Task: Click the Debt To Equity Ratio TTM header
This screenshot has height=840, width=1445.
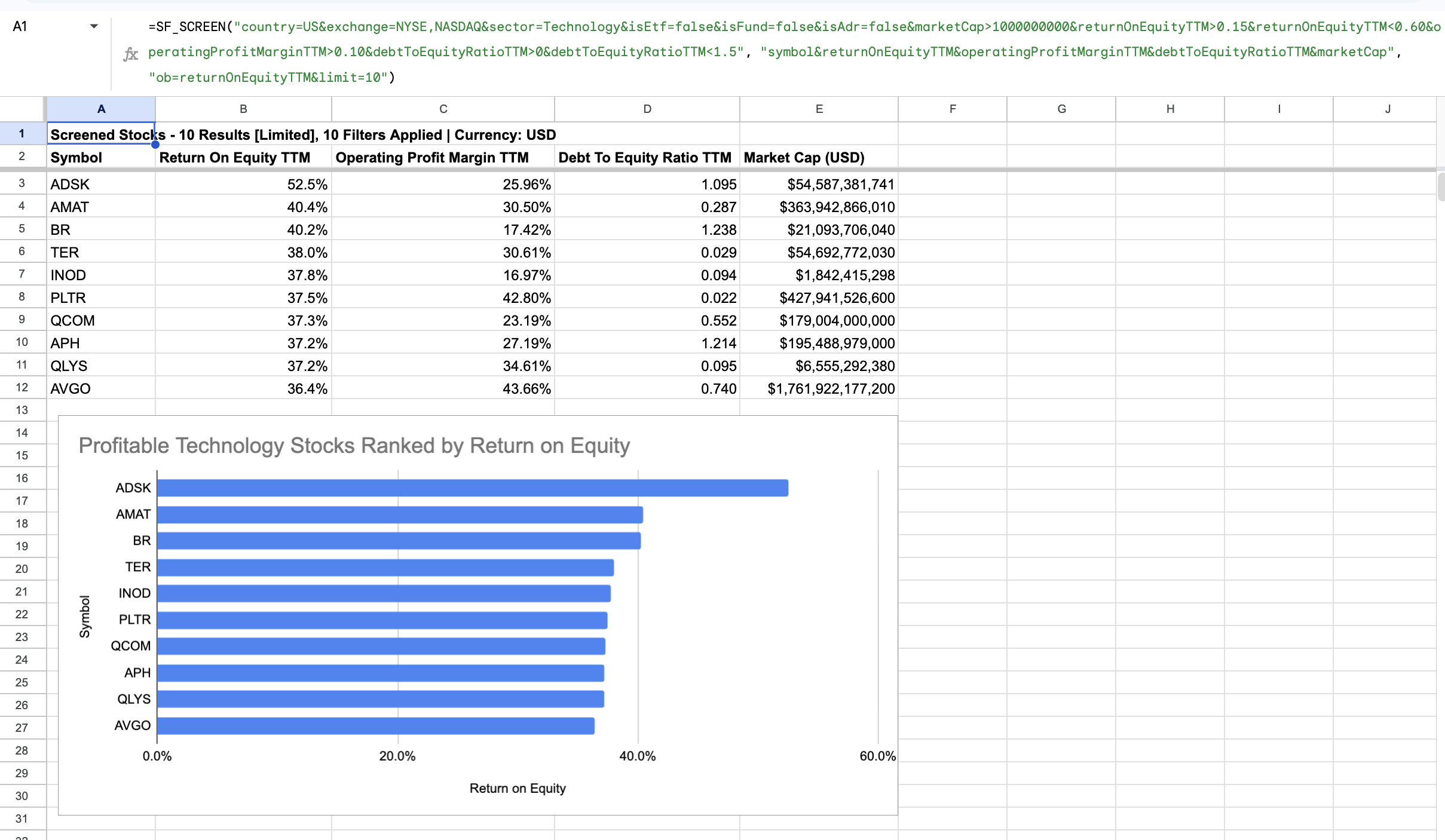Action: point(647,158)
